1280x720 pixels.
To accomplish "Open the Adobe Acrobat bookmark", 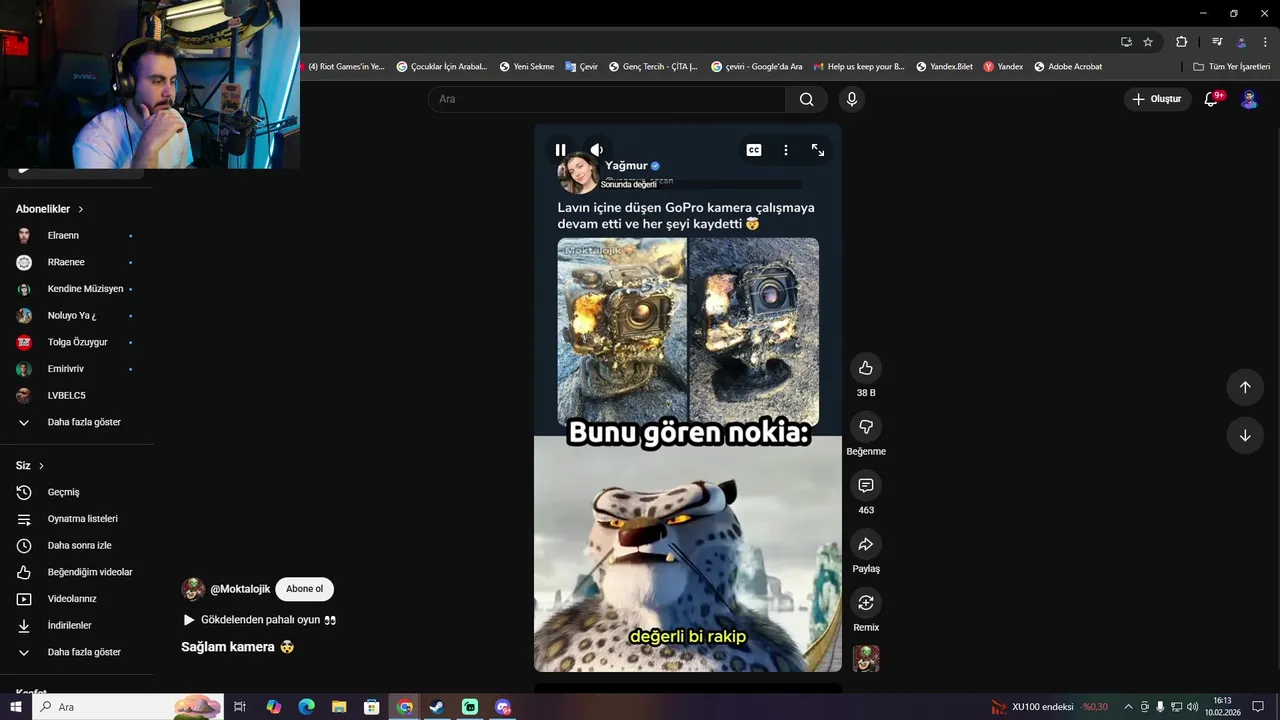I will (x=1068, y=67).
